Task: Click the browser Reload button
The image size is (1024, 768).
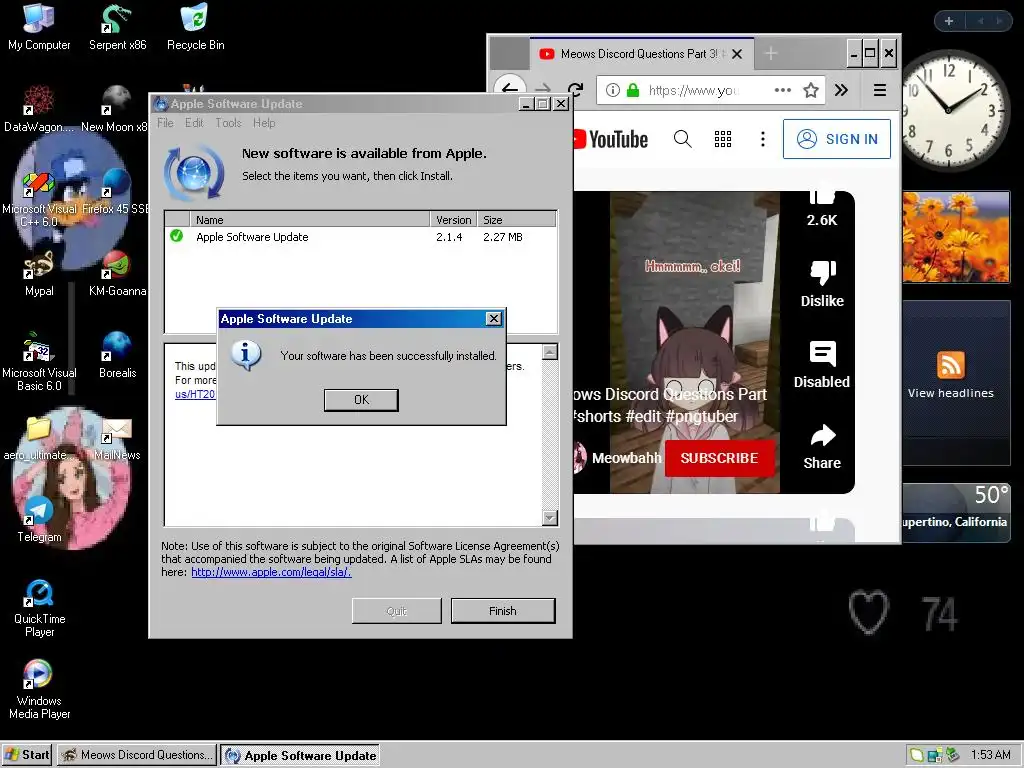Action: click(575, 90)
